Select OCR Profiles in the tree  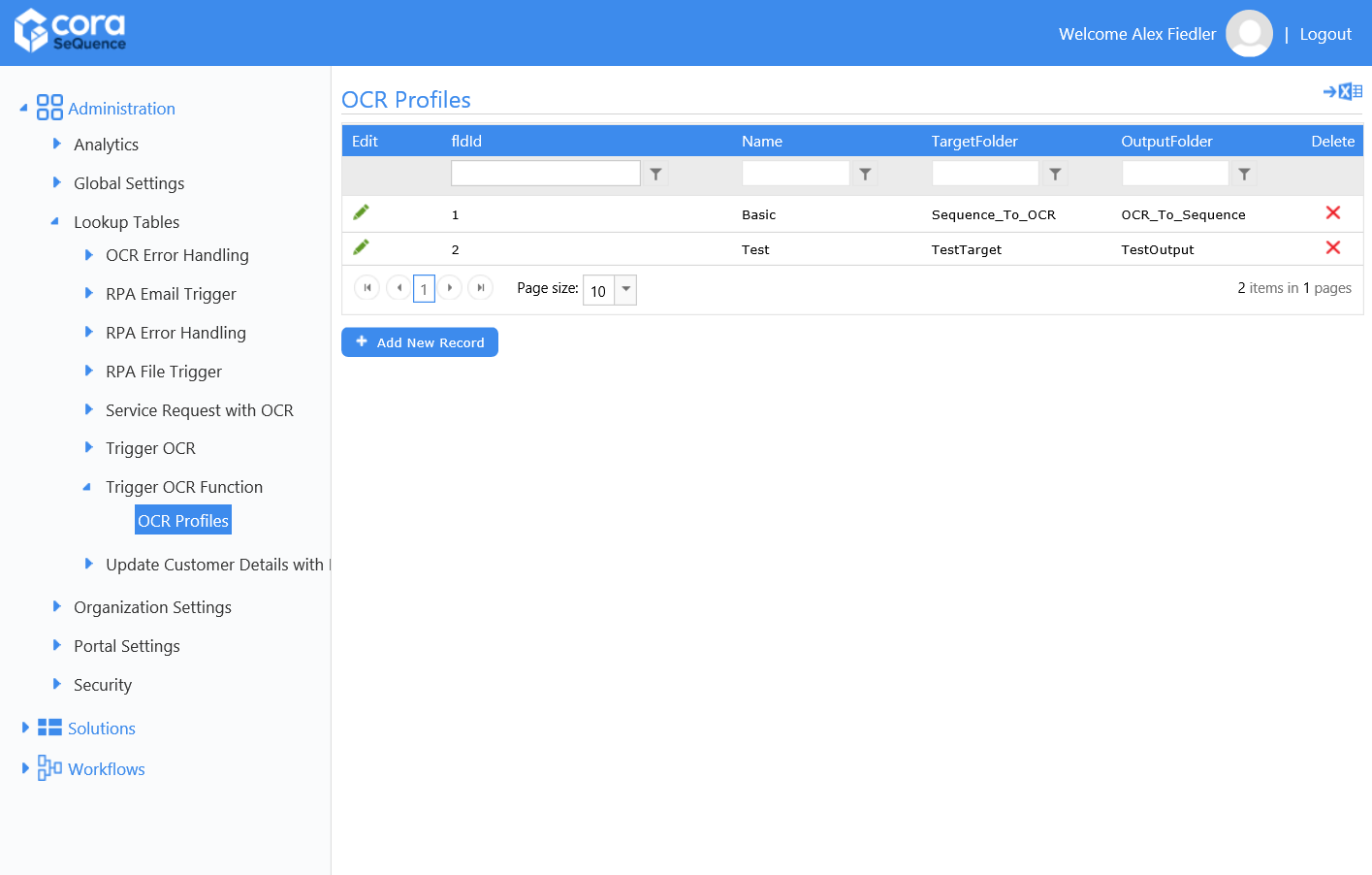pyautogui.click(x=183, y=520)
